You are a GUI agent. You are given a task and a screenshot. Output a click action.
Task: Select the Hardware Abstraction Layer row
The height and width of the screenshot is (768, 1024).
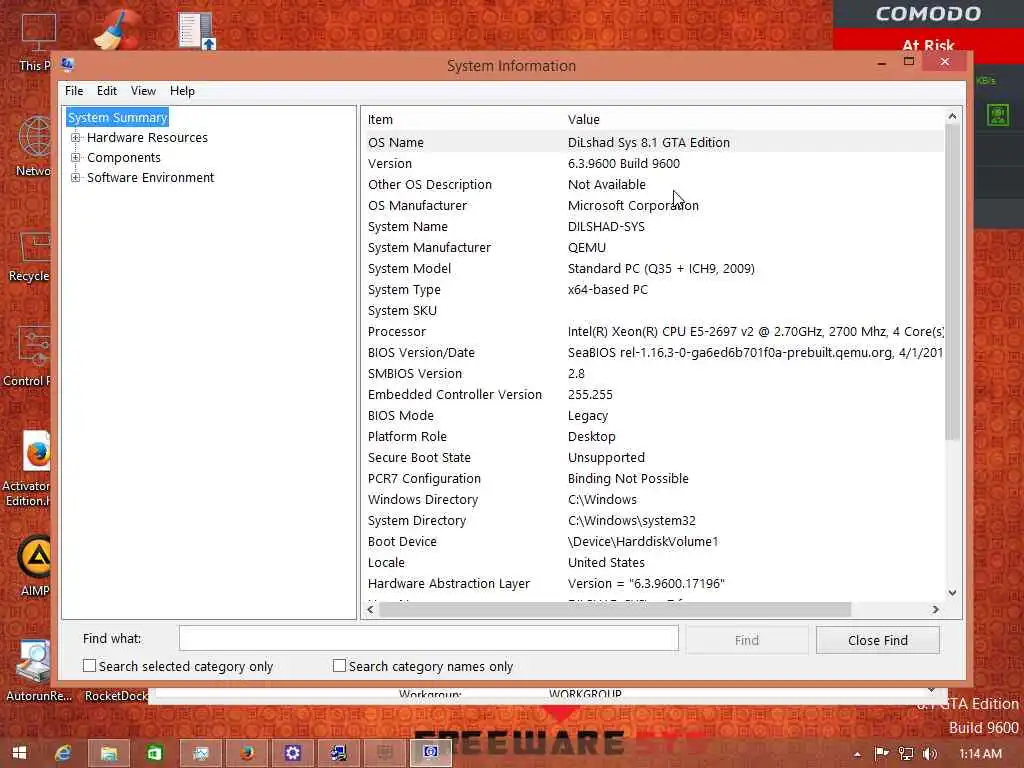(653, 584)
